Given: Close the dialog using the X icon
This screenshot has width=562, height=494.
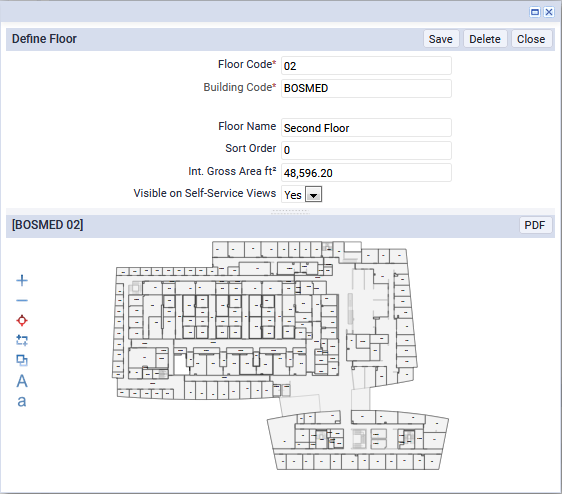Looking at the screenshot, I should pyautogui.click(x=549, y=12).
